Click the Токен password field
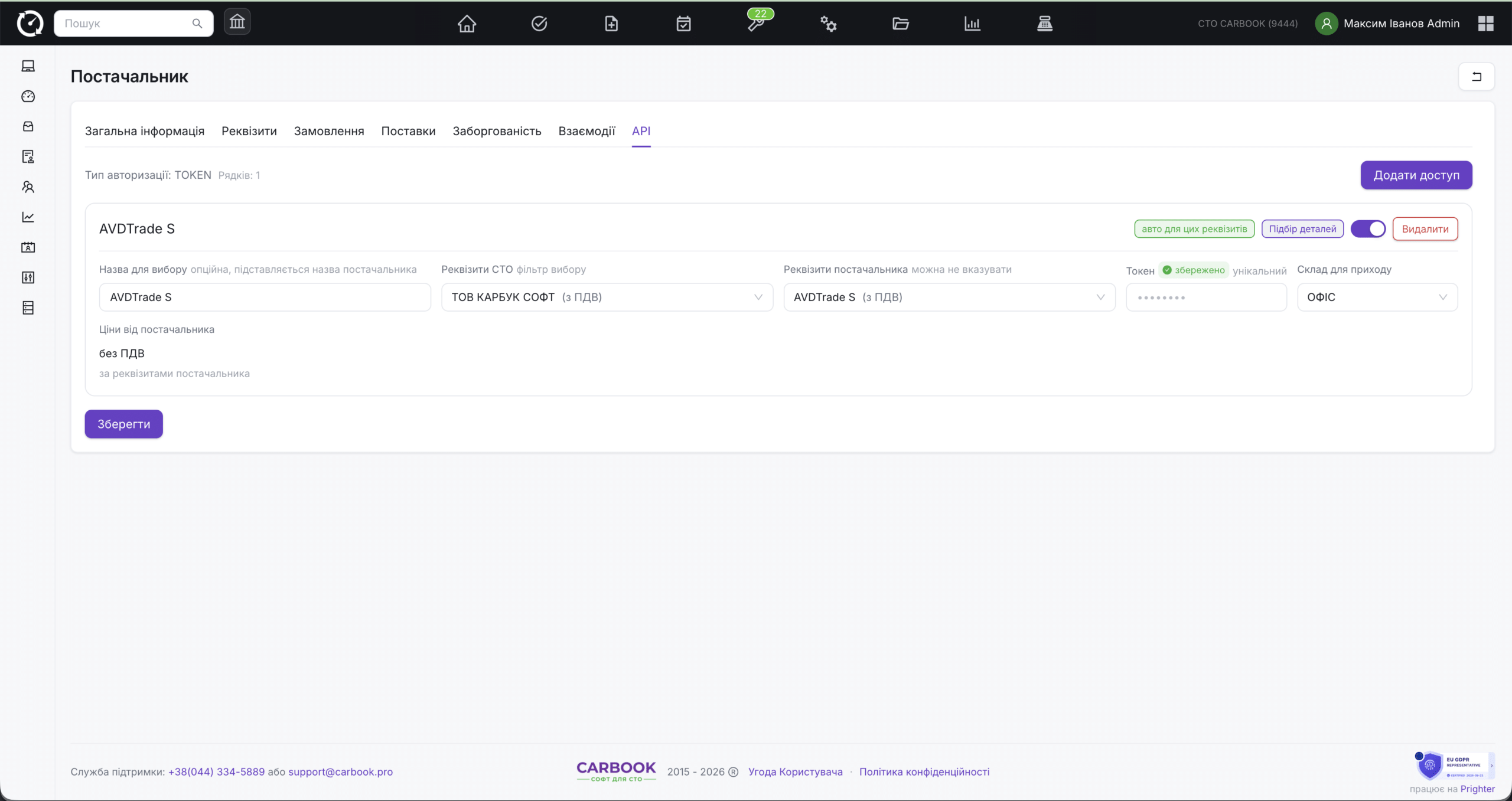The image size is (1512, 801). [x=1206, y=297]
